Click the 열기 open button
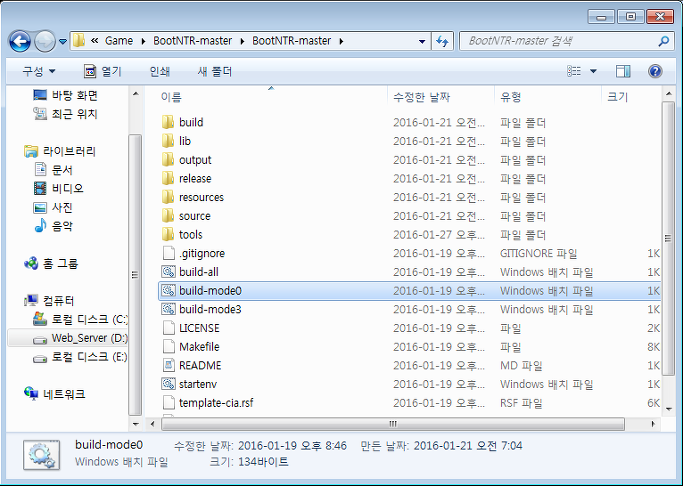The image size is (683, 486). coord(103,71)
